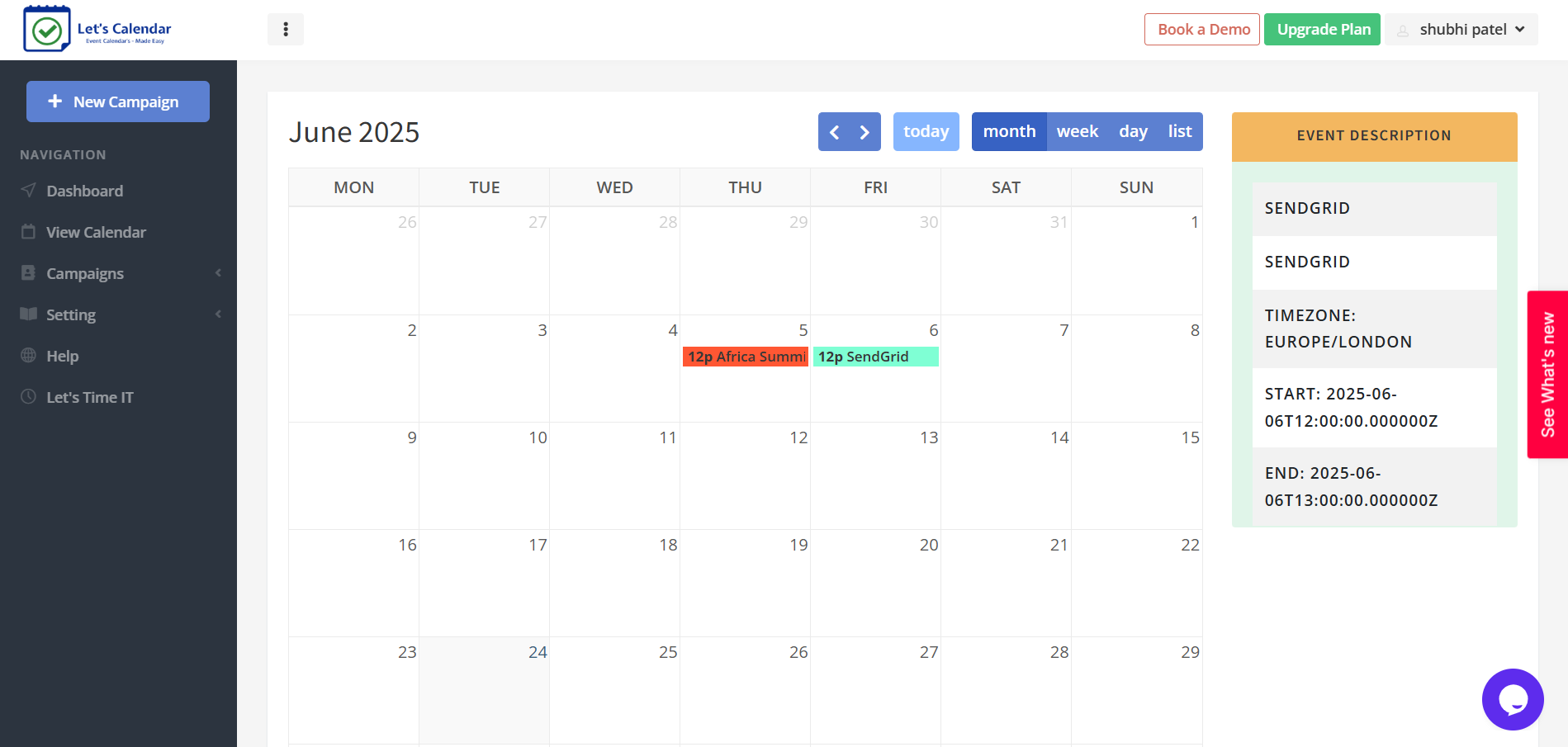Screen dimensions: 1568x747
Task: Create a New Campaign
Action: pyautogui.click(x=117, y=101)
